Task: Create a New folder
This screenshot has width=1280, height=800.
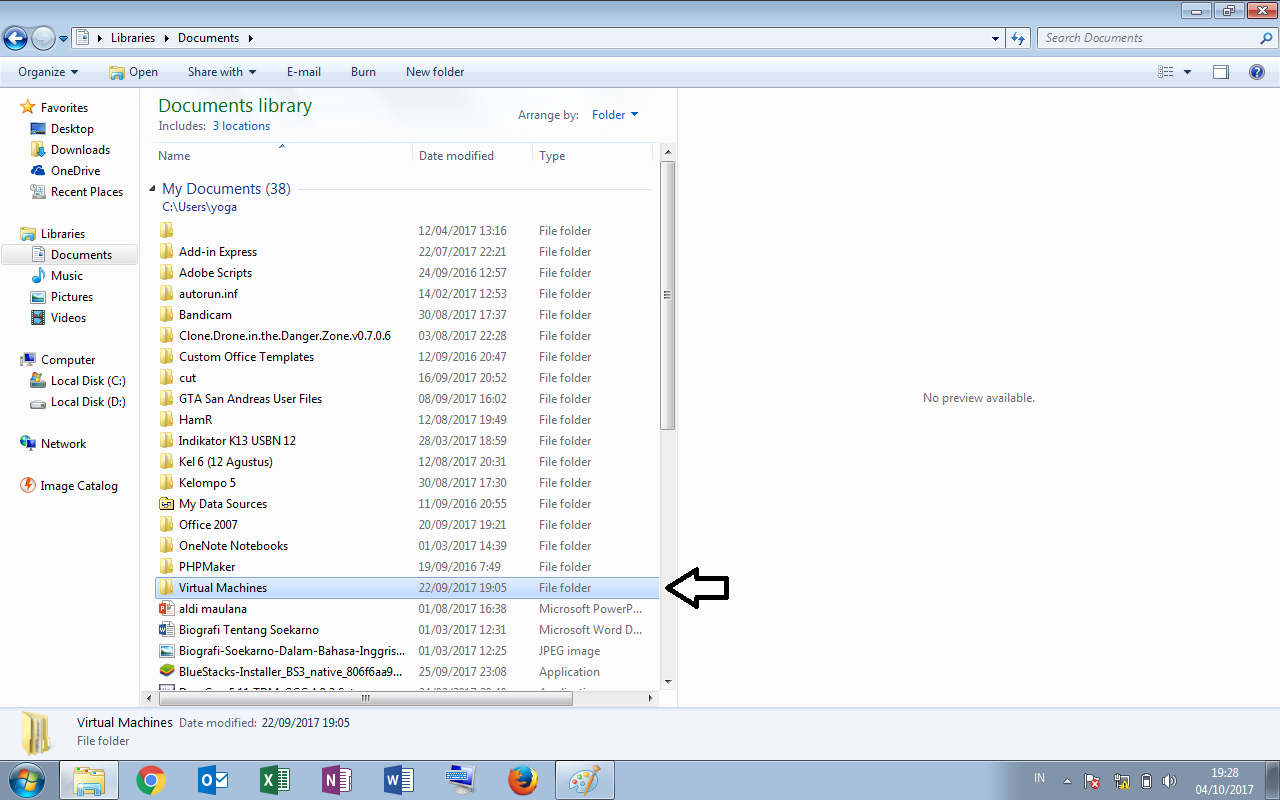Action: [434, 71]
